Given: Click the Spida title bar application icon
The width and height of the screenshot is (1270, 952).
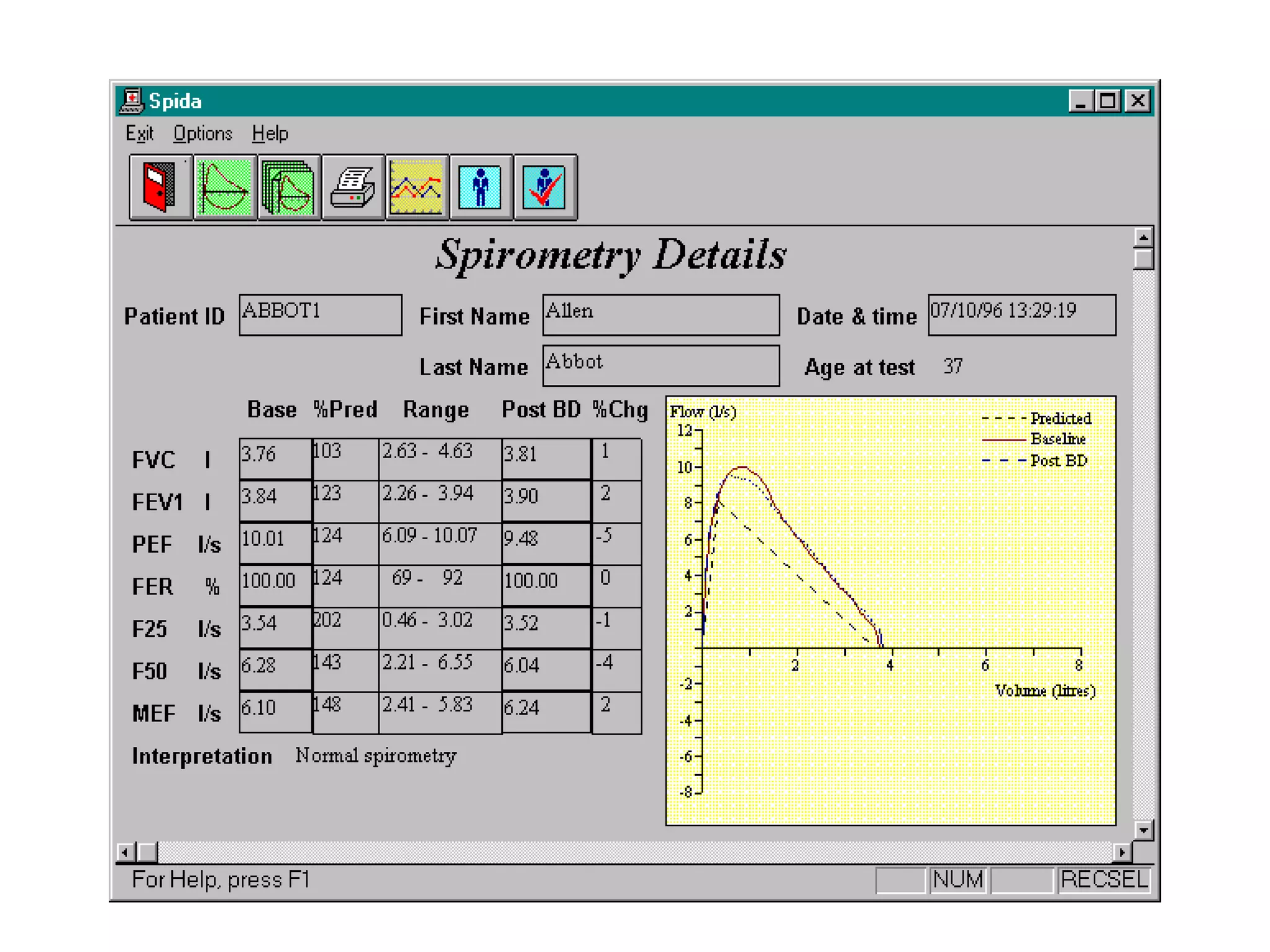Looking at the screenshot, I should tap(131, 101).
